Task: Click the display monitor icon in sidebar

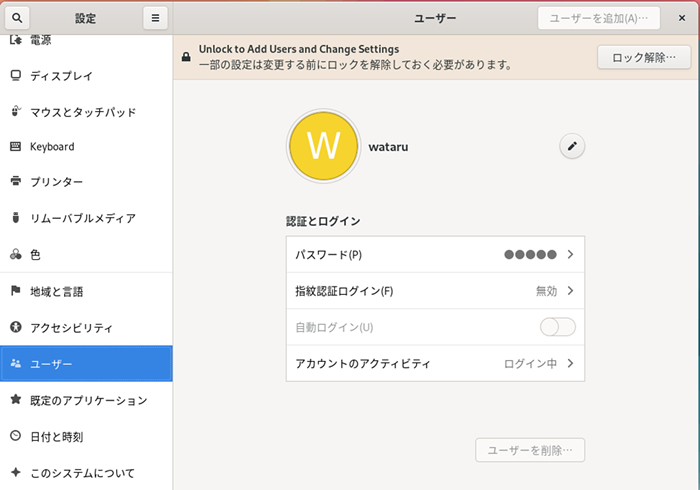Action: pyautogui.click(x=15, y=76)
